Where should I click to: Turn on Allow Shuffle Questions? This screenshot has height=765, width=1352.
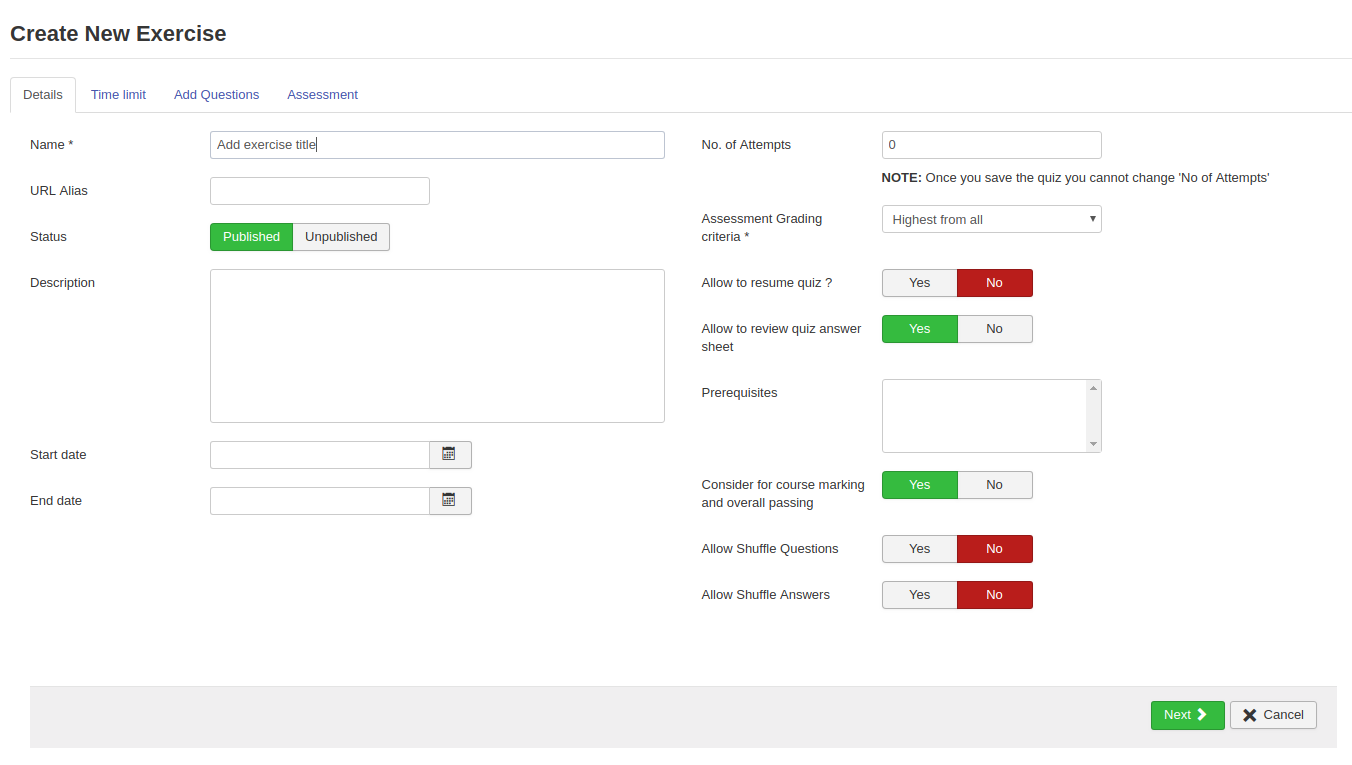click(919, 549)
